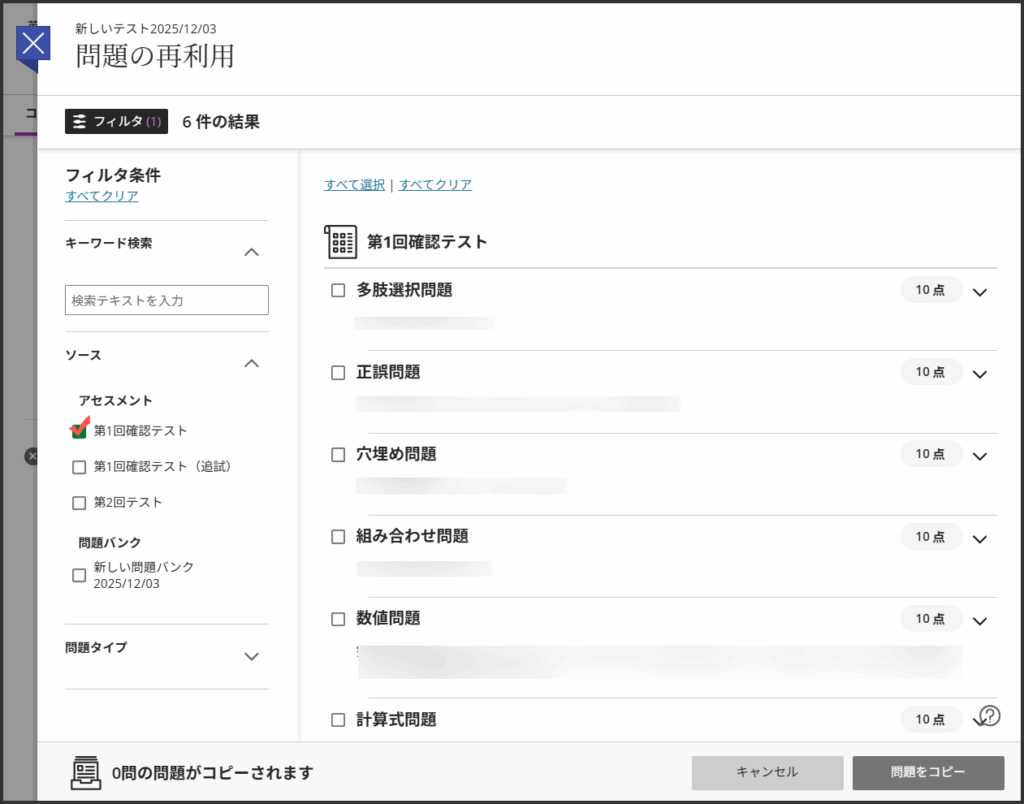Check the 第1回確認テスト（追試）source checkbox
Image resolution: width=1024 pixels, height=804 pixels.
pyautogui.click(x=79, y=467)
